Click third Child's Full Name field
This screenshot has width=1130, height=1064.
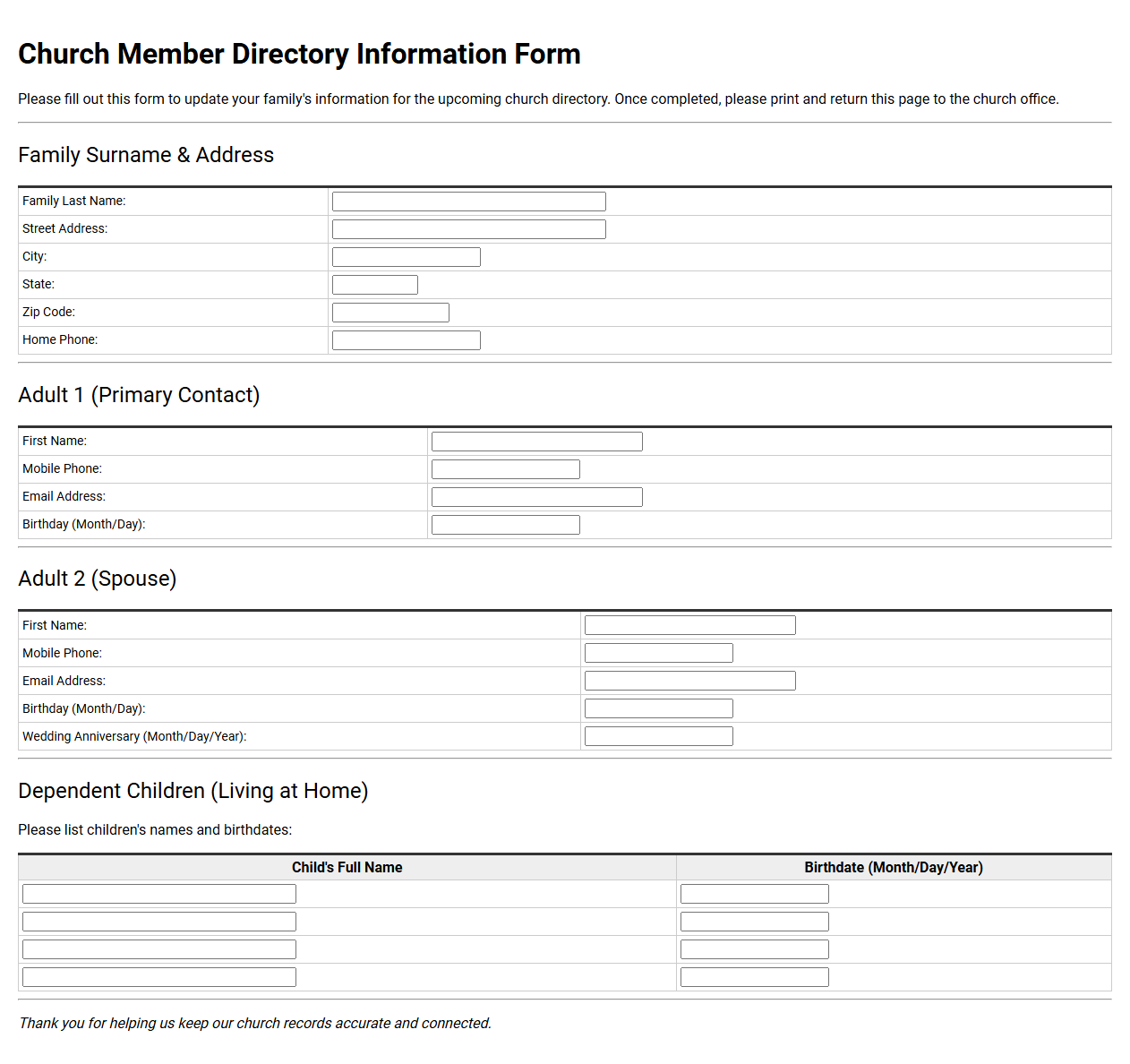pos(158,949)
